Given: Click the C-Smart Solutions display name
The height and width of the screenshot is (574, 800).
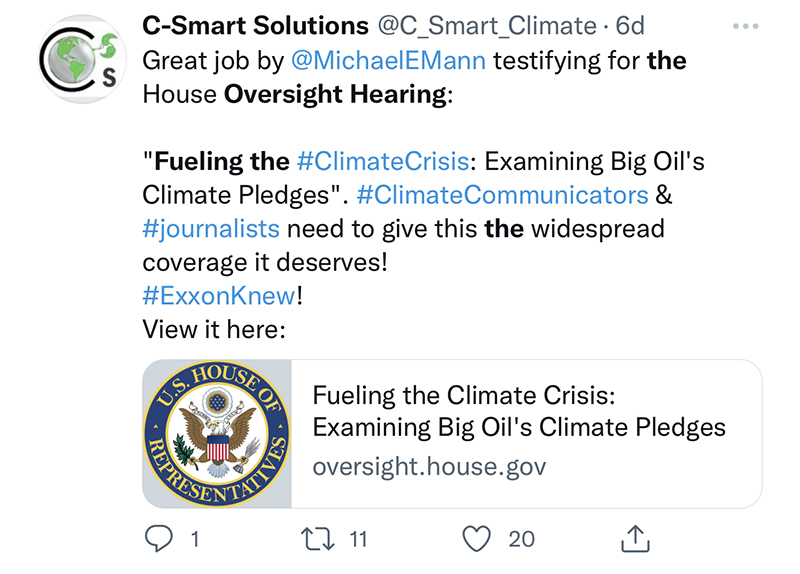Looking at the screenshot, I should point(256,25).
